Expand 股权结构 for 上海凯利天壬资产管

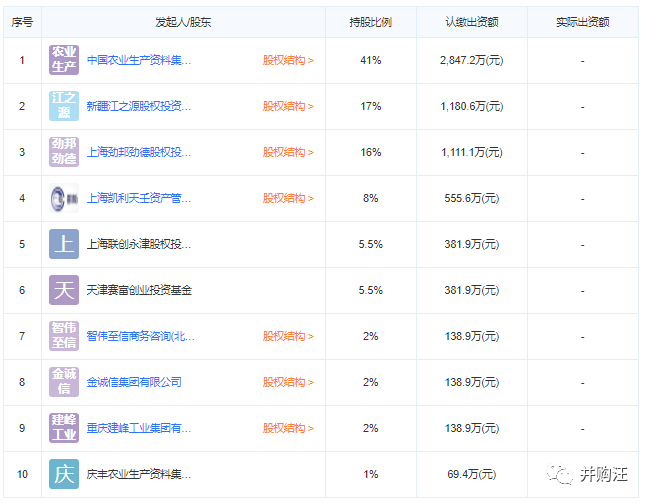click(x=288, y=198)
